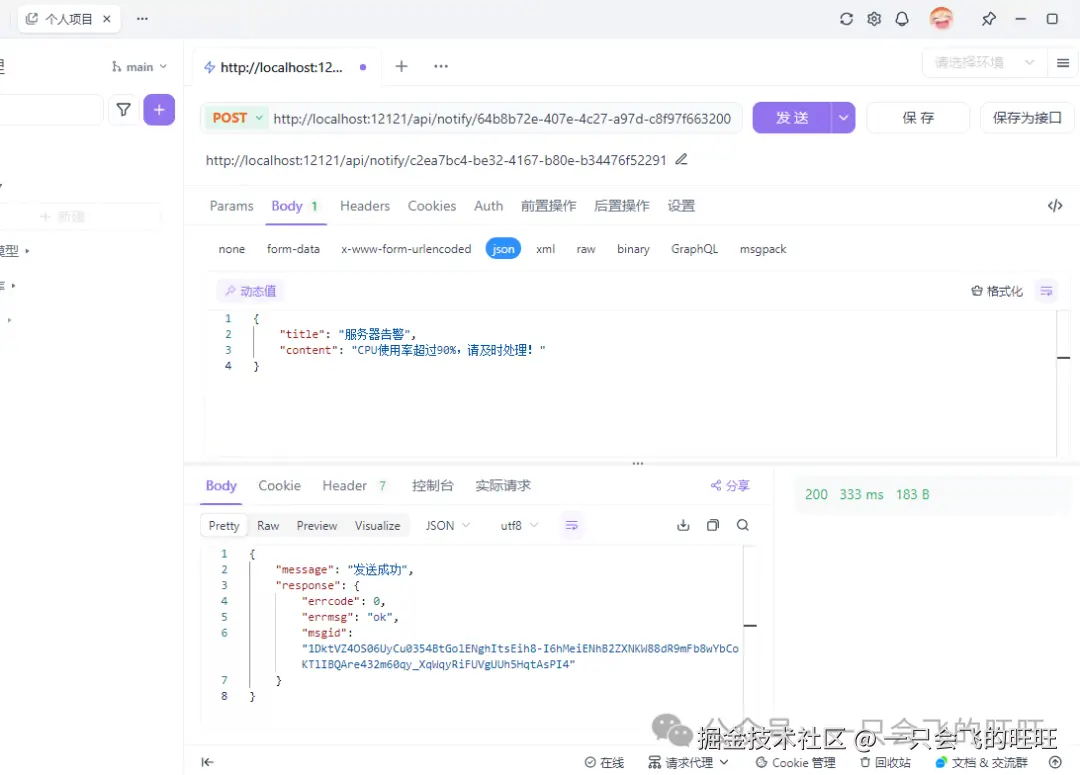This screenshot has height=775, width=1080.
Task: Open Cookie 管理 in status bar
Action: pos(796,763)
